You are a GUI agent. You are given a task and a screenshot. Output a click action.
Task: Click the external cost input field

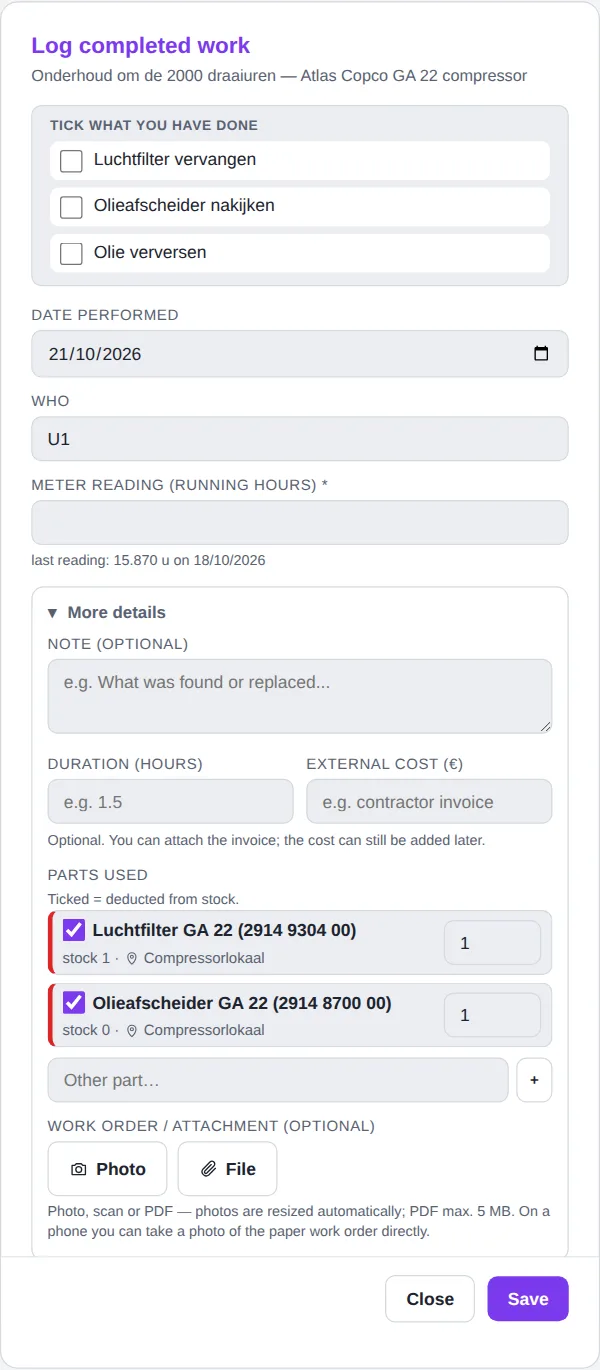[x=429, y=802]
